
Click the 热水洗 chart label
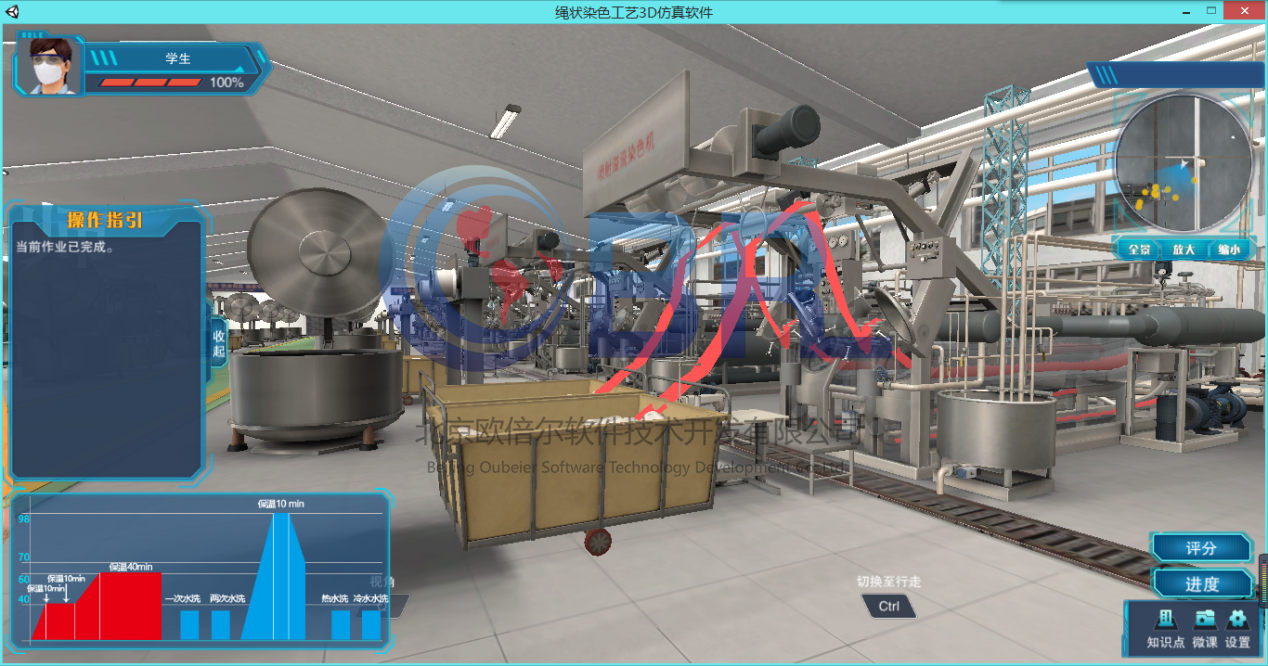coord(335,599)
